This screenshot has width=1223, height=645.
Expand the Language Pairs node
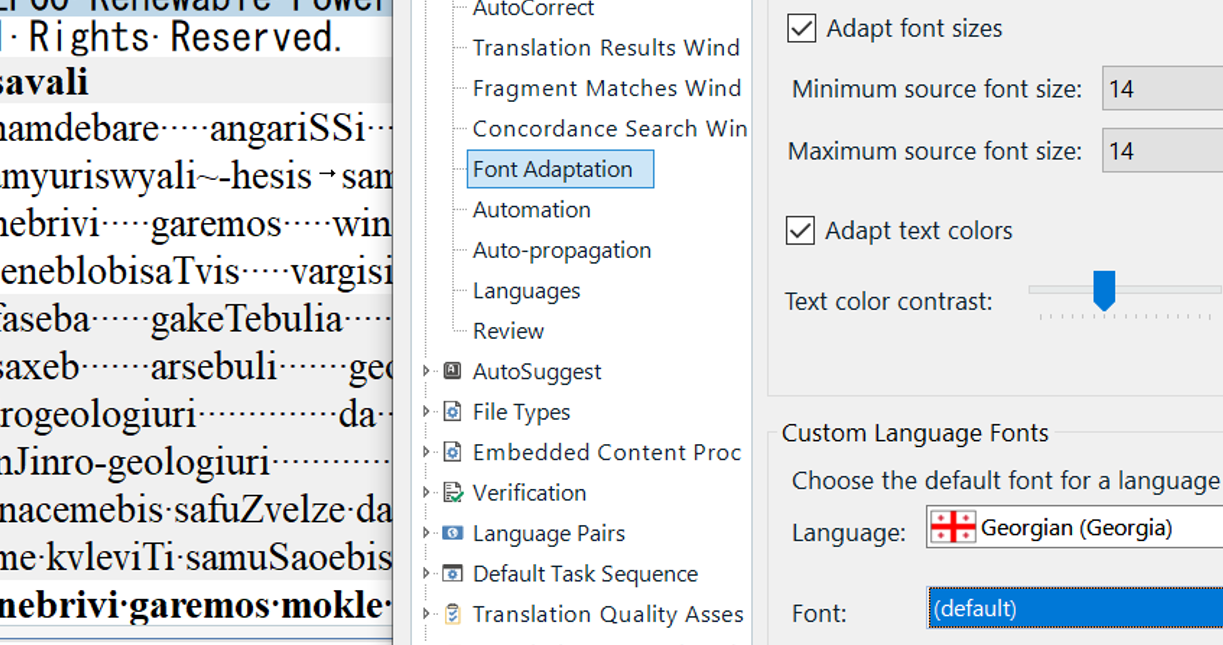click(427, 533)
